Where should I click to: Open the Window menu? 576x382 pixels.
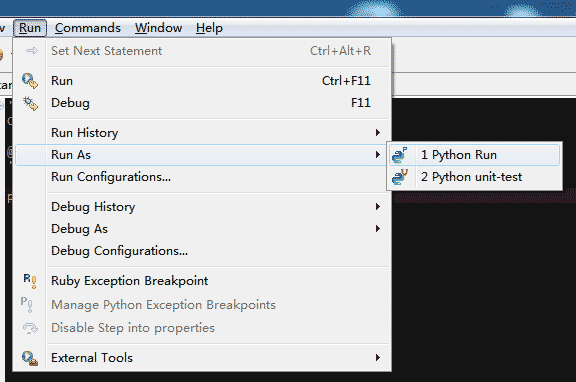pos(158,28)
